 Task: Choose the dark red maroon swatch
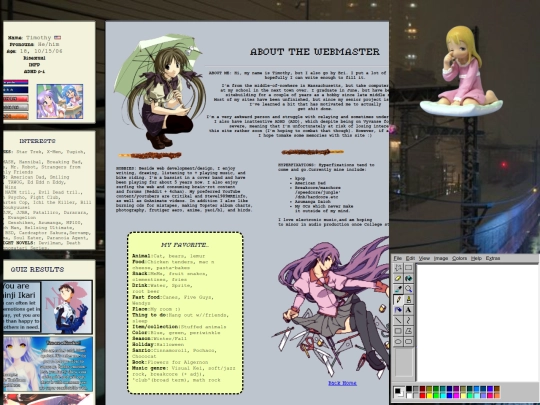pos(422,388)
